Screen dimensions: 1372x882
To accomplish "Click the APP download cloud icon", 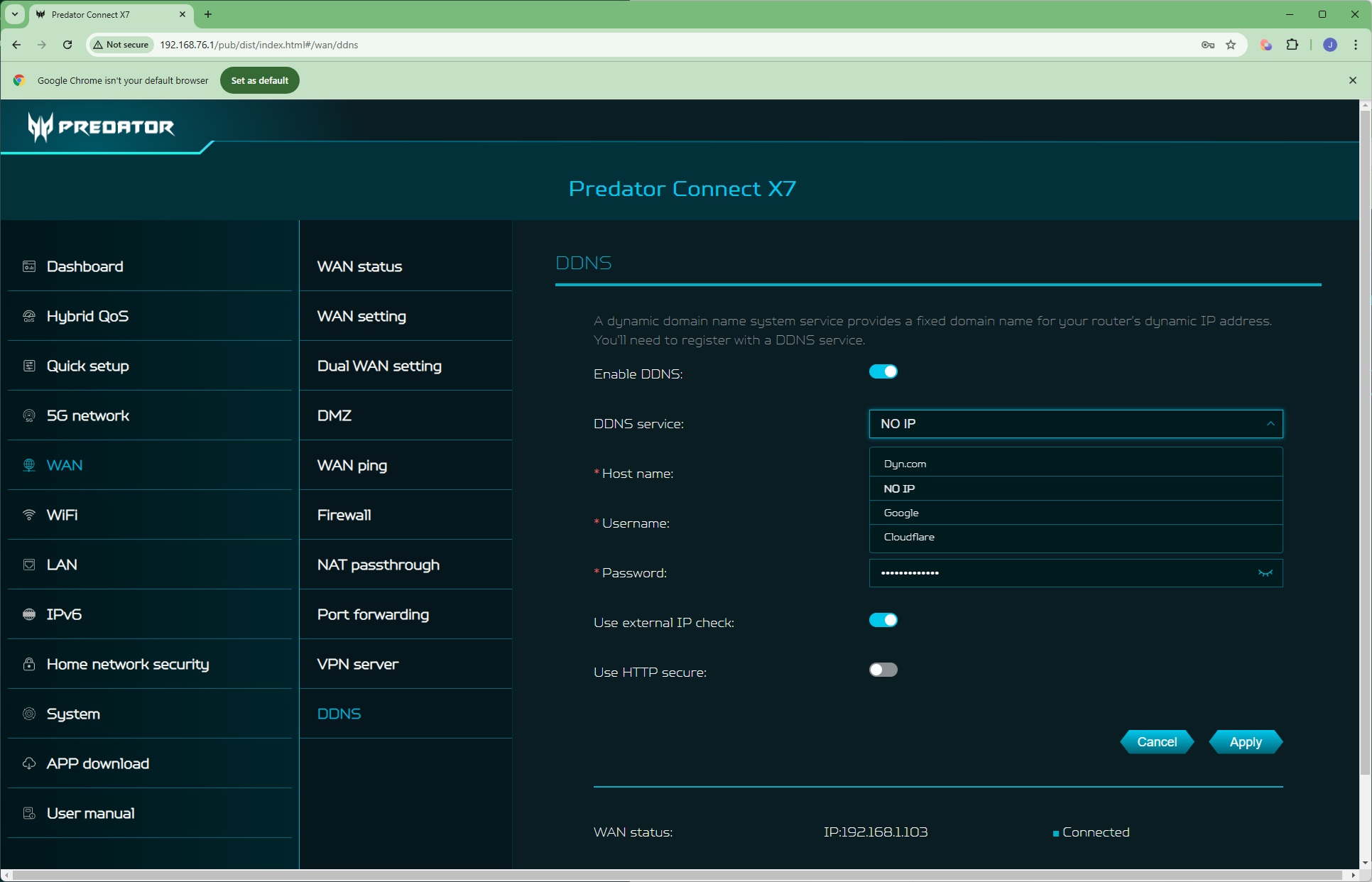I will pyautogui.click(x=29, y=763).
